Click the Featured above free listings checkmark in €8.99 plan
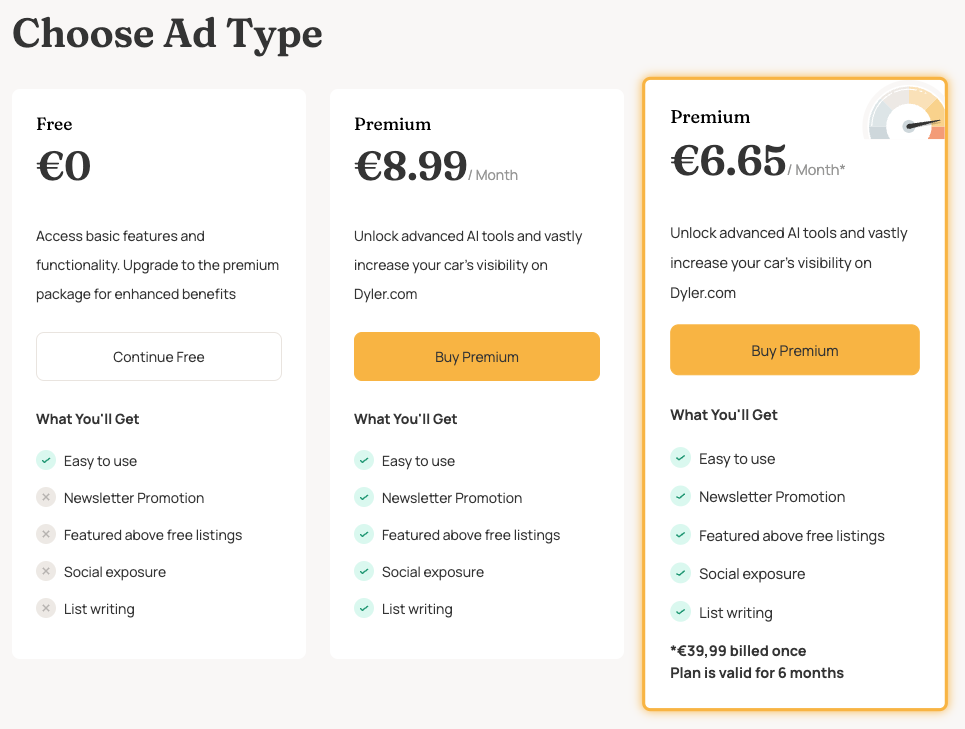 click(x=364, y=535)
